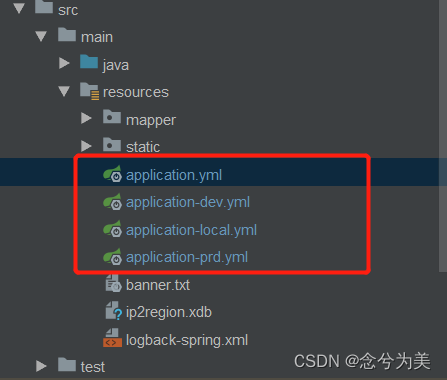Click the Spring icon of application-prd.yml

(112, 257)
